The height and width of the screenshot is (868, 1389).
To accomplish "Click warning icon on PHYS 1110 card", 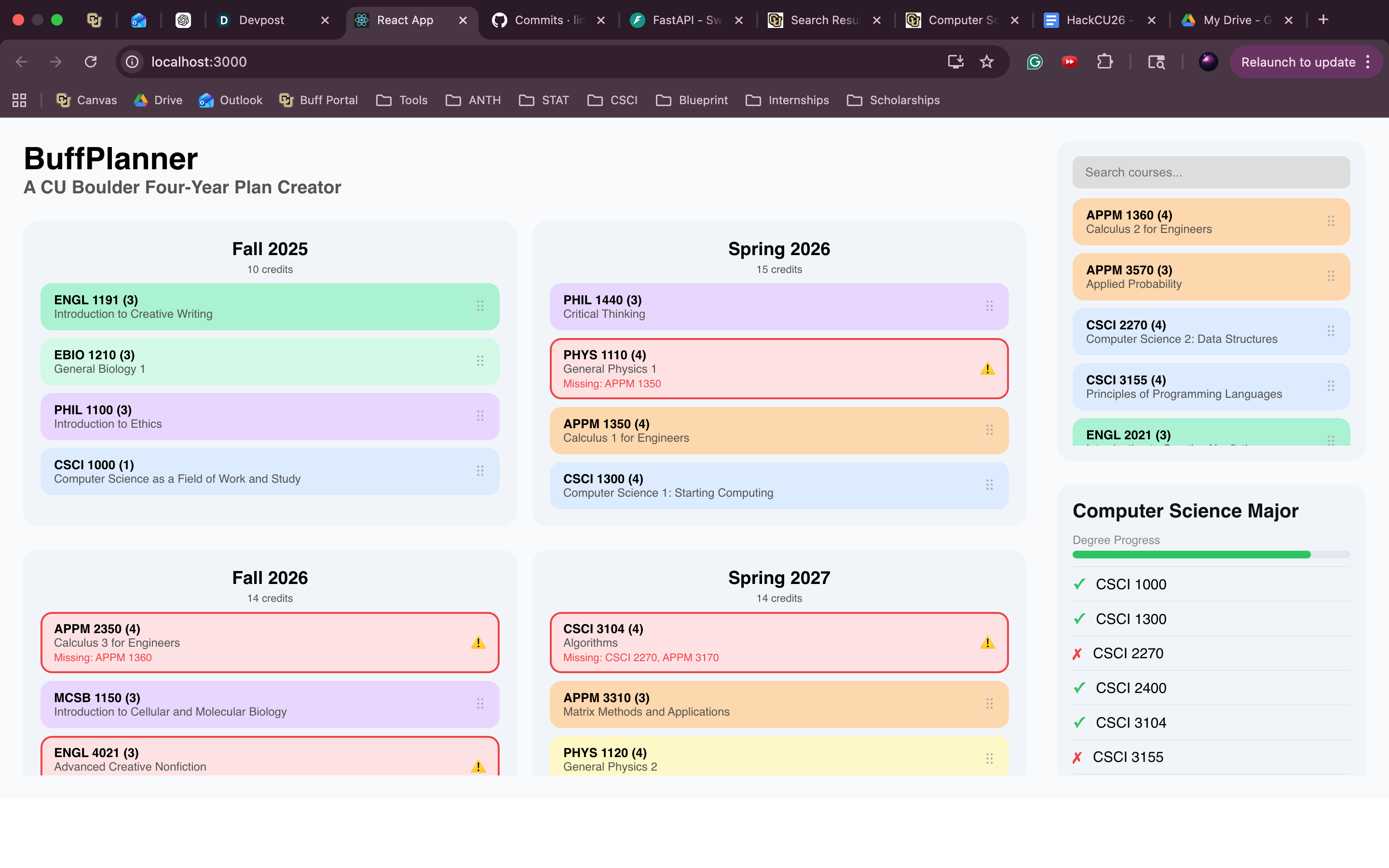I will click(x=987, y=369).
